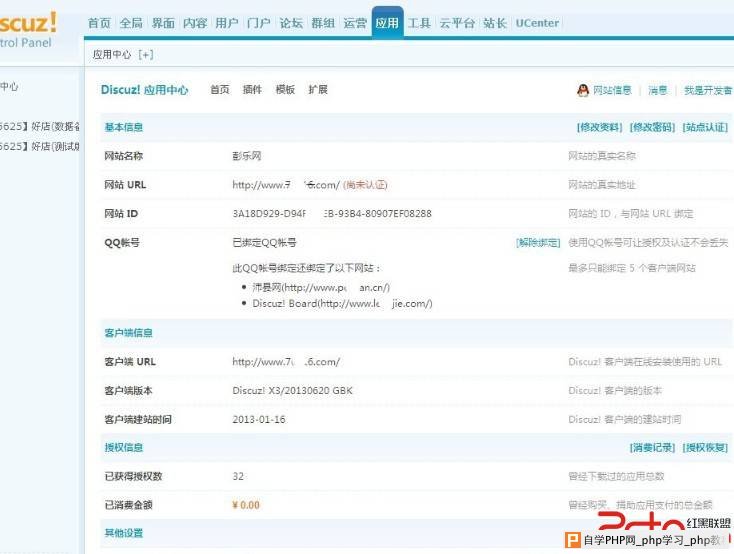Click the amount ¥ 0.00
Image resolution: width=734 pixels, height=554 pixels.
point(246,505)
